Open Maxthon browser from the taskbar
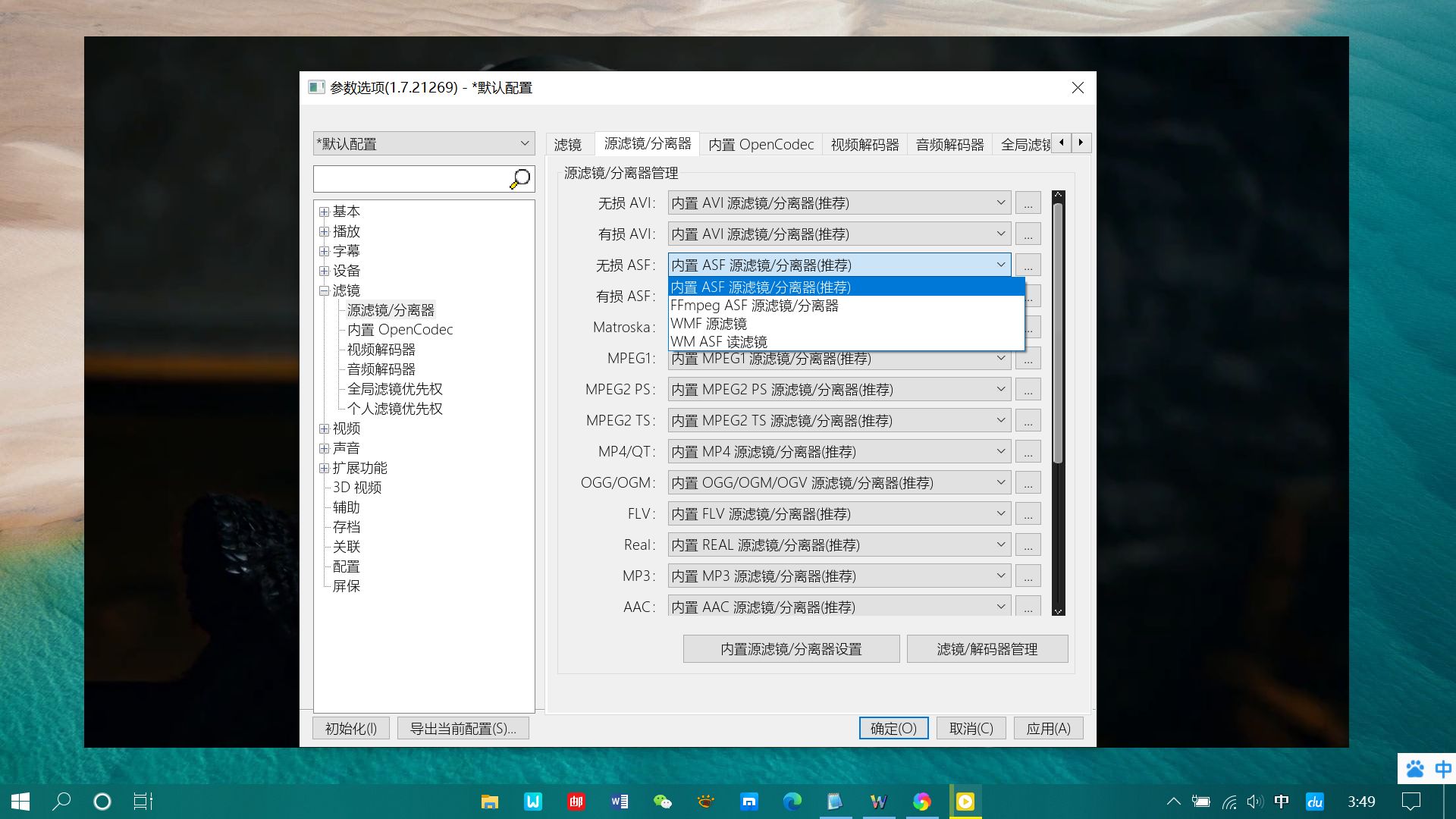 [748, 802]
